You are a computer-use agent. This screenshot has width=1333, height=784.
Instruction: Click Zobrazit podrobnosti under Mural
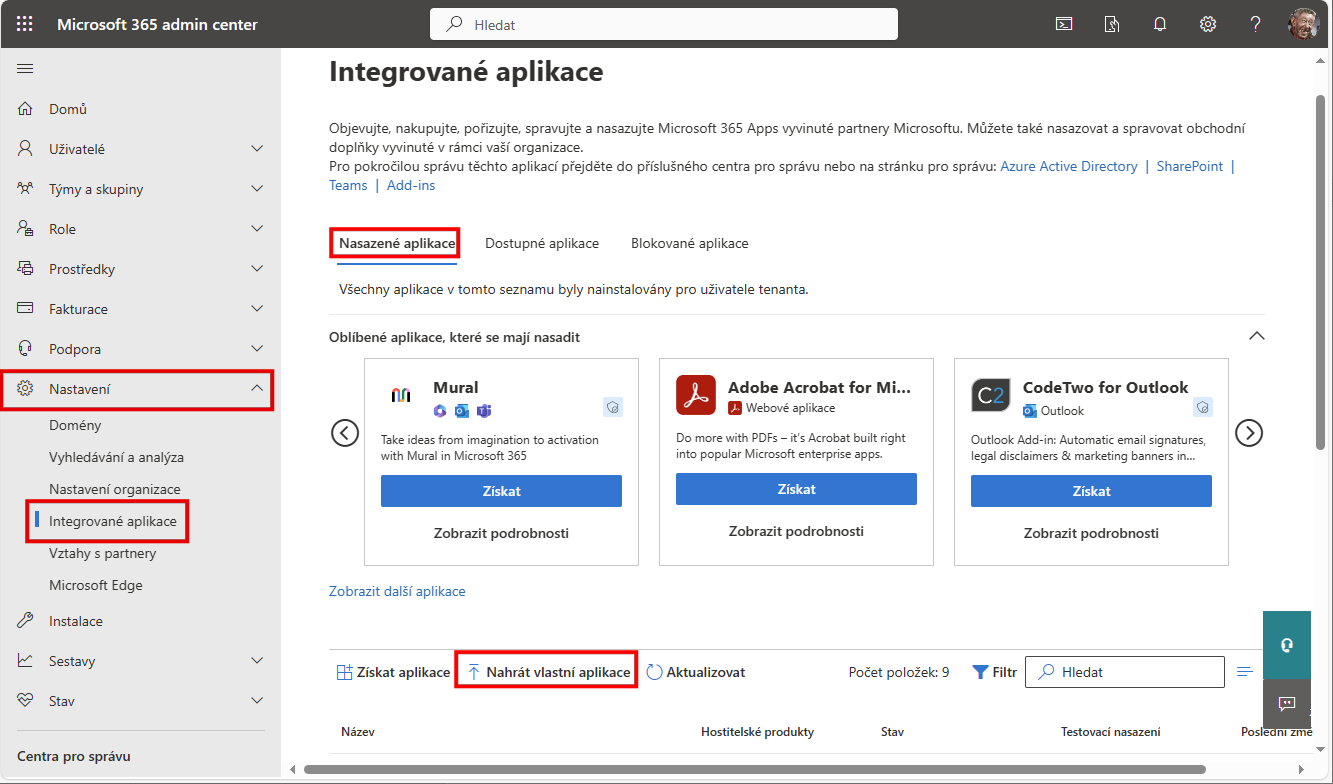click(501, 533)
